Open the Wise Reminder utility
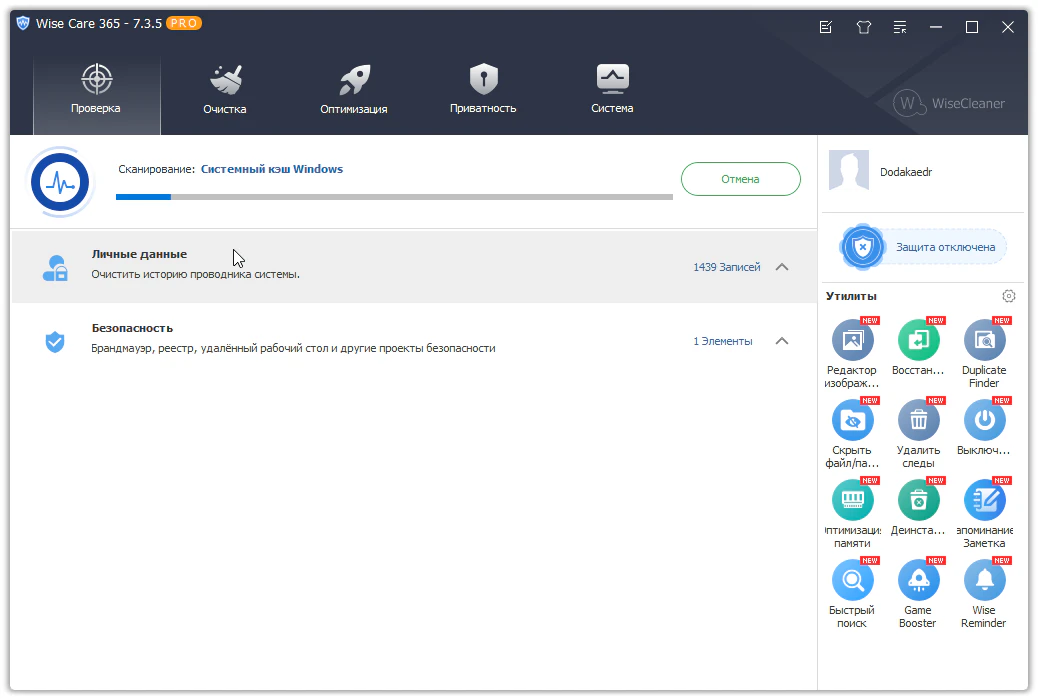Image resolution: width=1038 pixels, height=700 pixels. pyautogui.click(x=984, y=581)
